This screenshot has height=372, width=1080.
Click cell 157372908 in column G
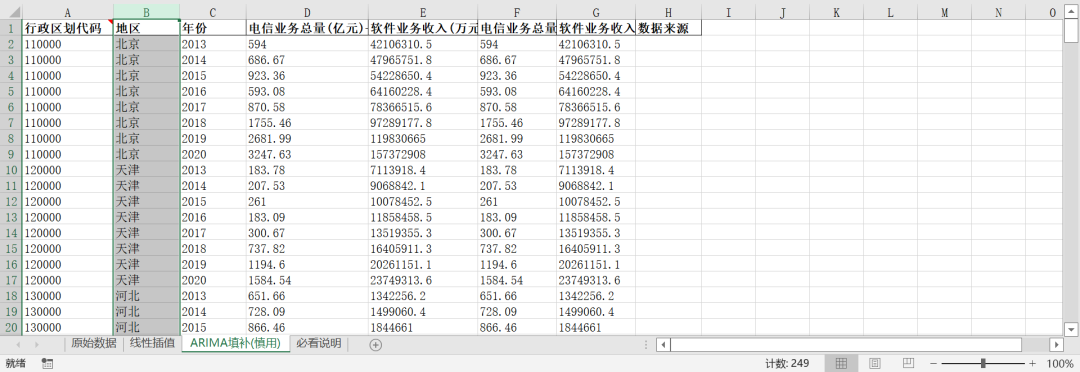(x=596, y=154)
